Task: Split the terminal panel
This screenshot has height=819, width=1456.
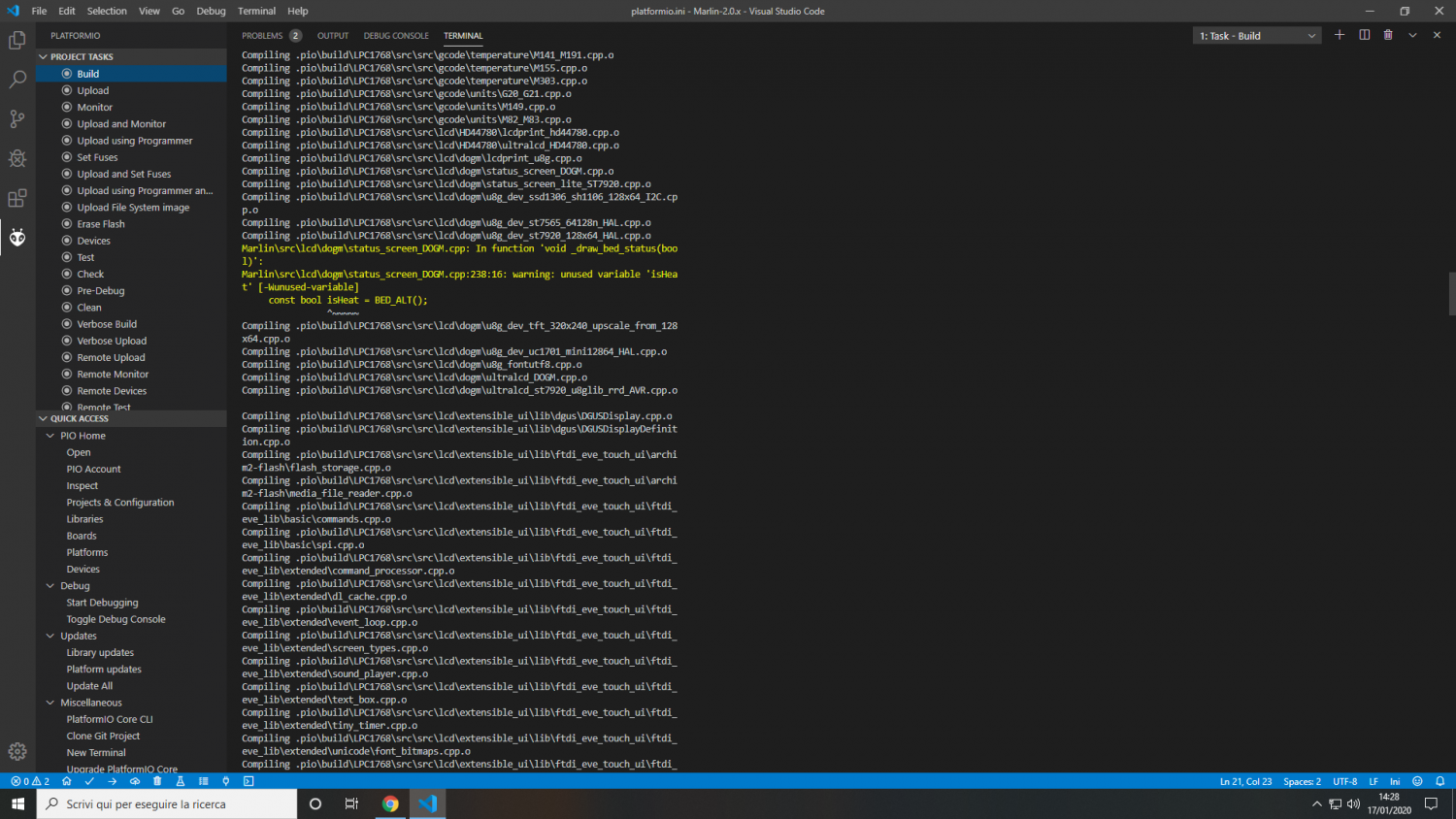Action: [x=1364, y=35]
